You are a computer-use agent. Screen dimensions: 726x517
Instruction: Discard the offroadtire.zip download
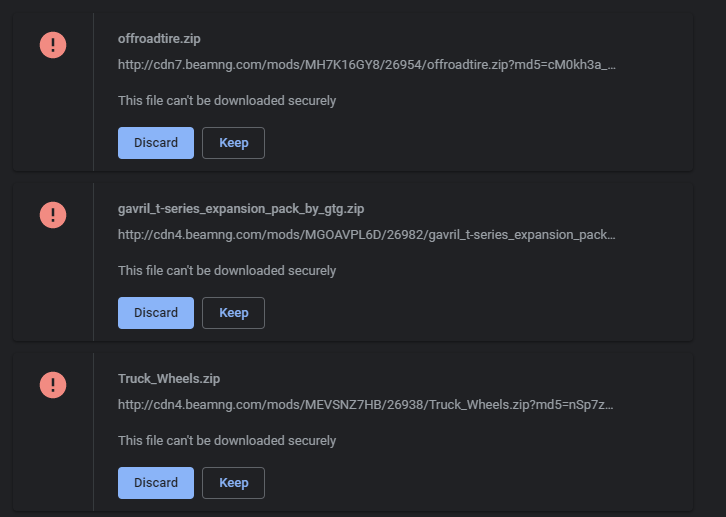[x=156, y=143]
